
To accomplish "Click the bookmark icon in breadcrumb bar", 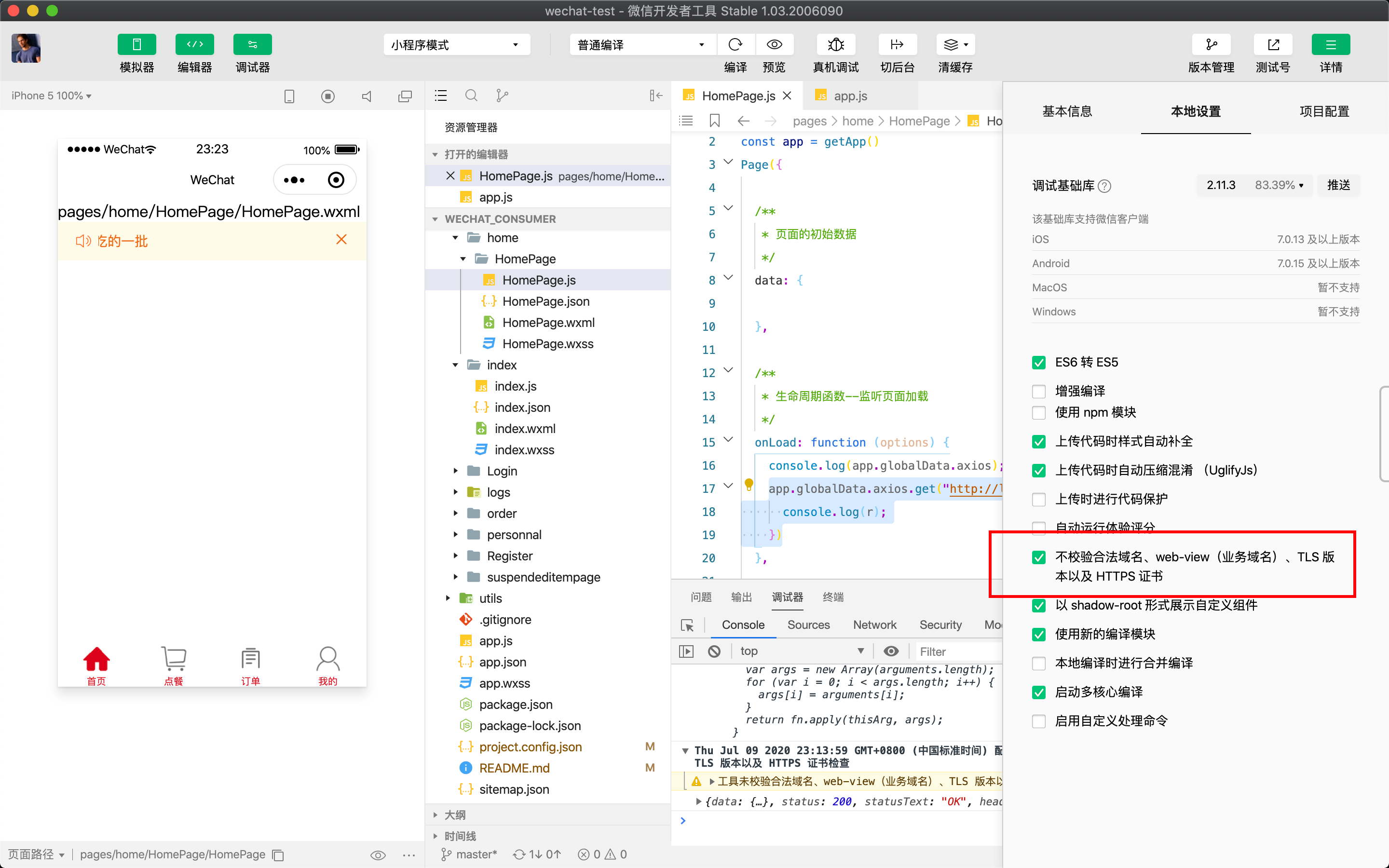I will click(715, 121).
